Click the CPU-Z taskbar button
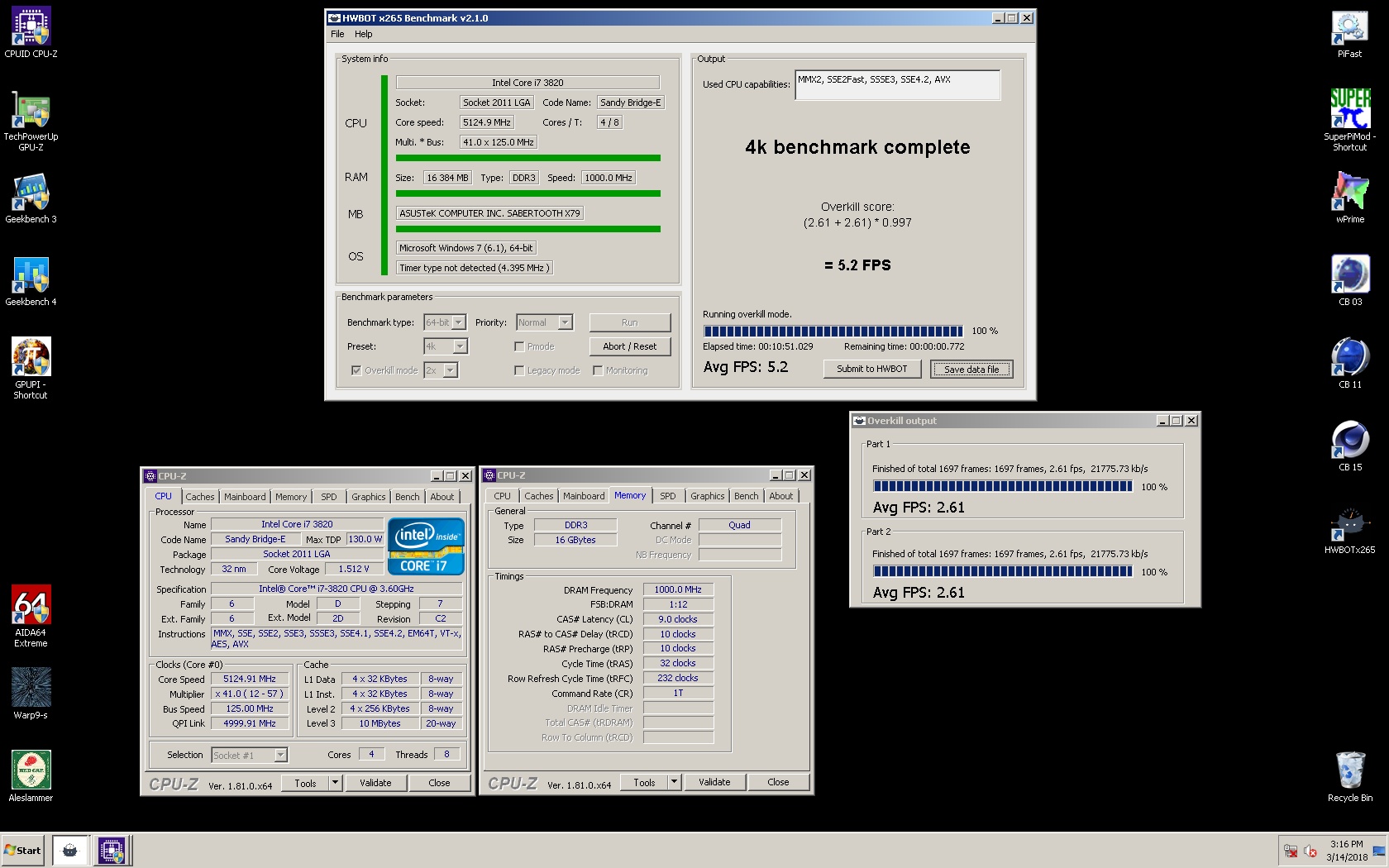This screenshot has height=868, width=1389. click(112, 851)
